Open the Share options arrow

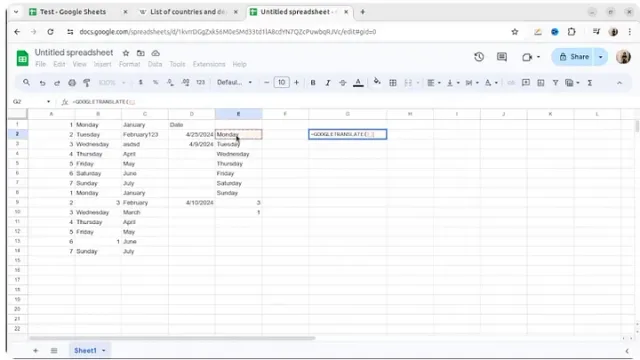[600, 57]
